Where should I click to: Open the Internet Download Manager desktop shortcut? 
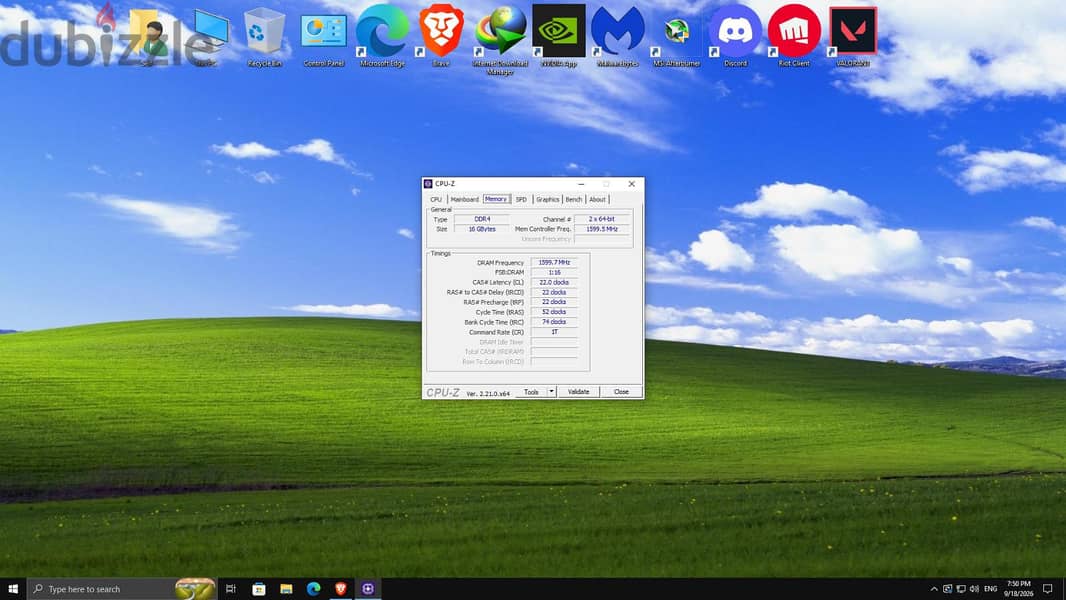[500, 39]
